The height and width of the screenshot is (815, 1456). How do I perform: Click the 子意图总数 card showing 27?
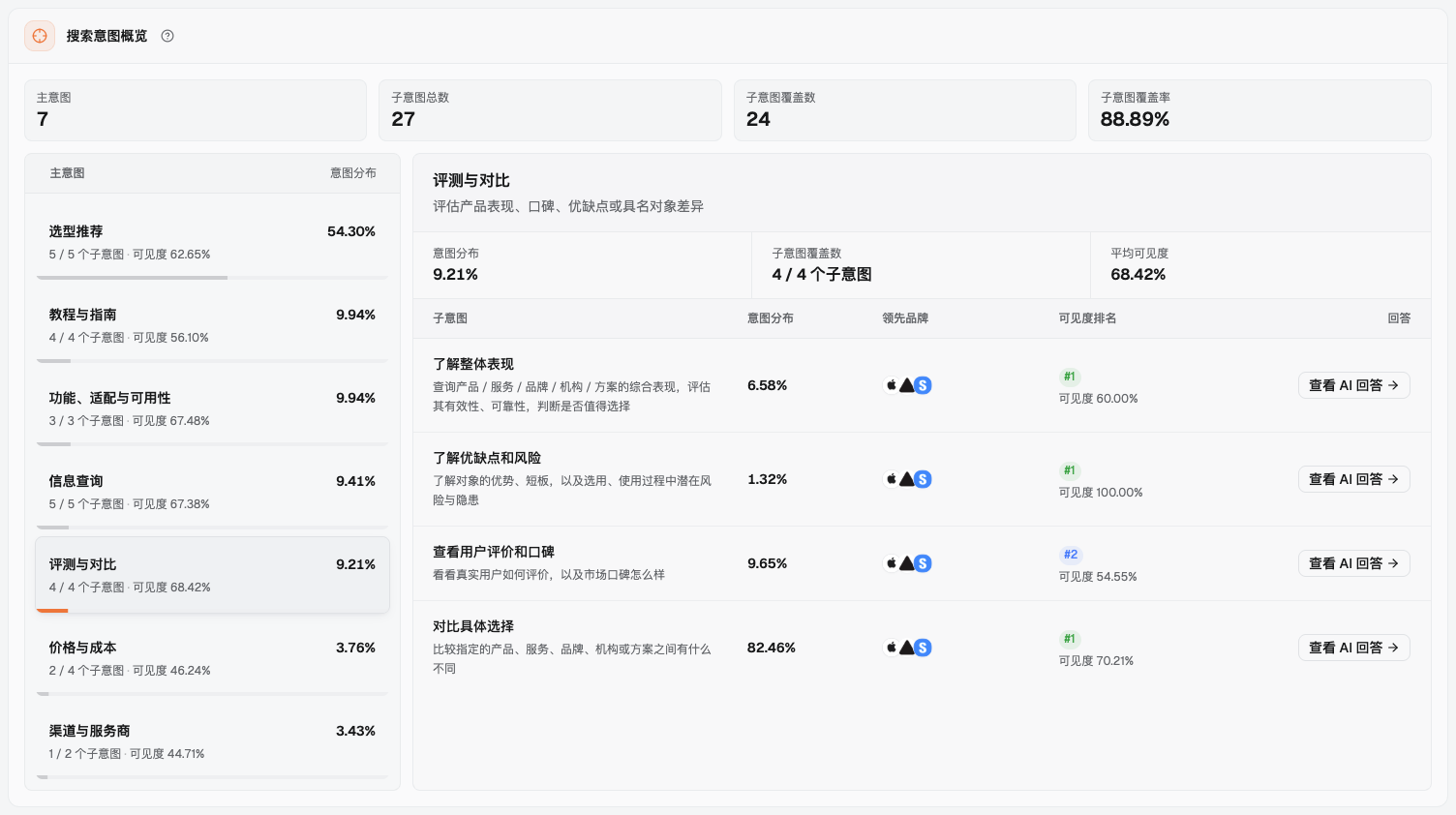[550, 110]
